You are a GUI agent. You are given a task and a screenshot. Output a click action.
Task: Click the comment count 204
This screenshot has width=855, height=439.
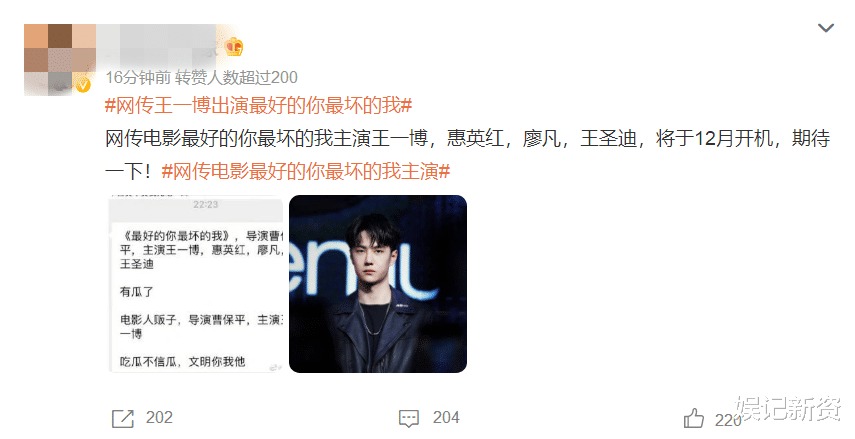(x=446, y=418)
